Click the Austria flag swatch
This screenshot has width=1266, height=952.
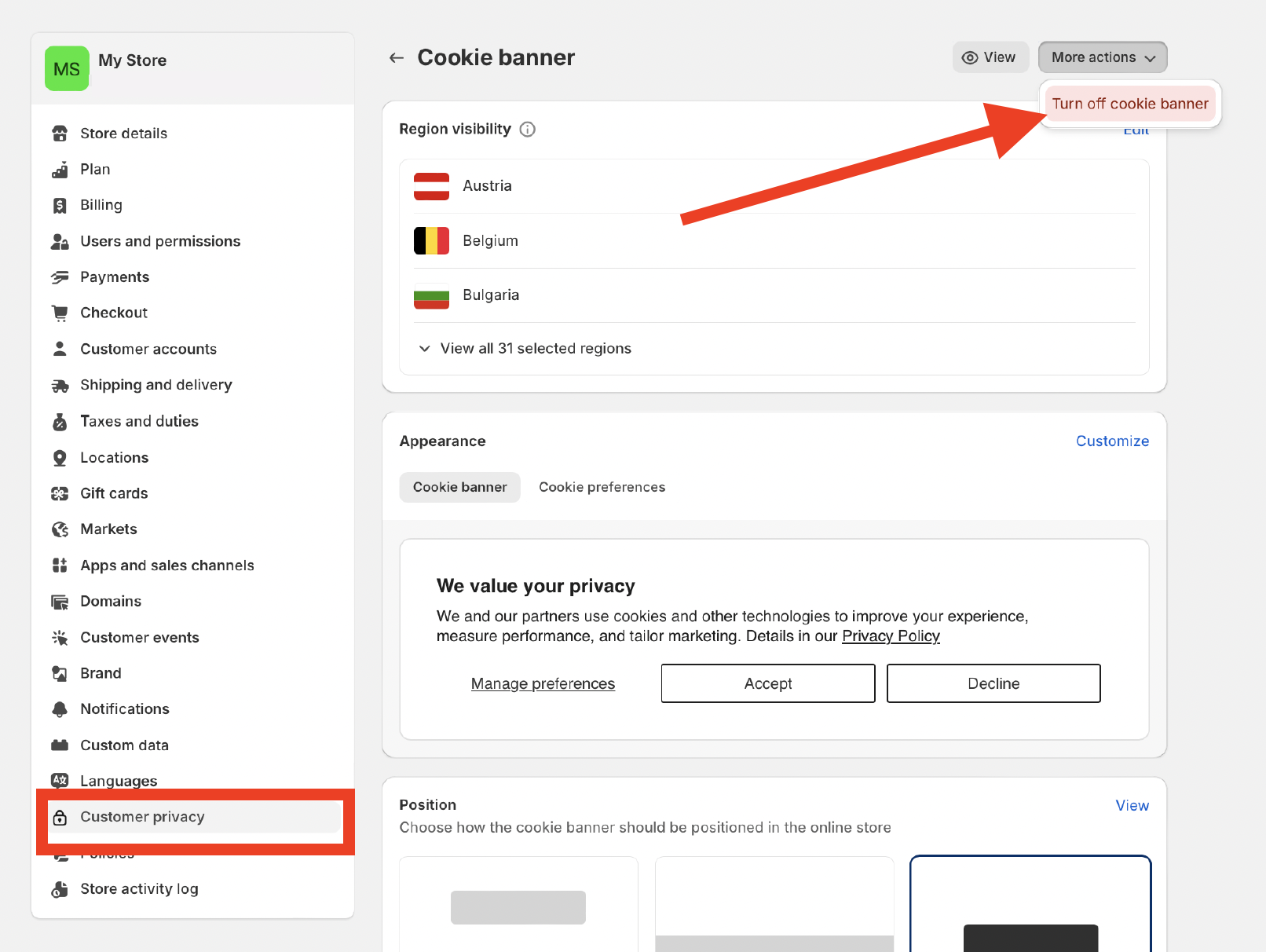tap(431, 186)
